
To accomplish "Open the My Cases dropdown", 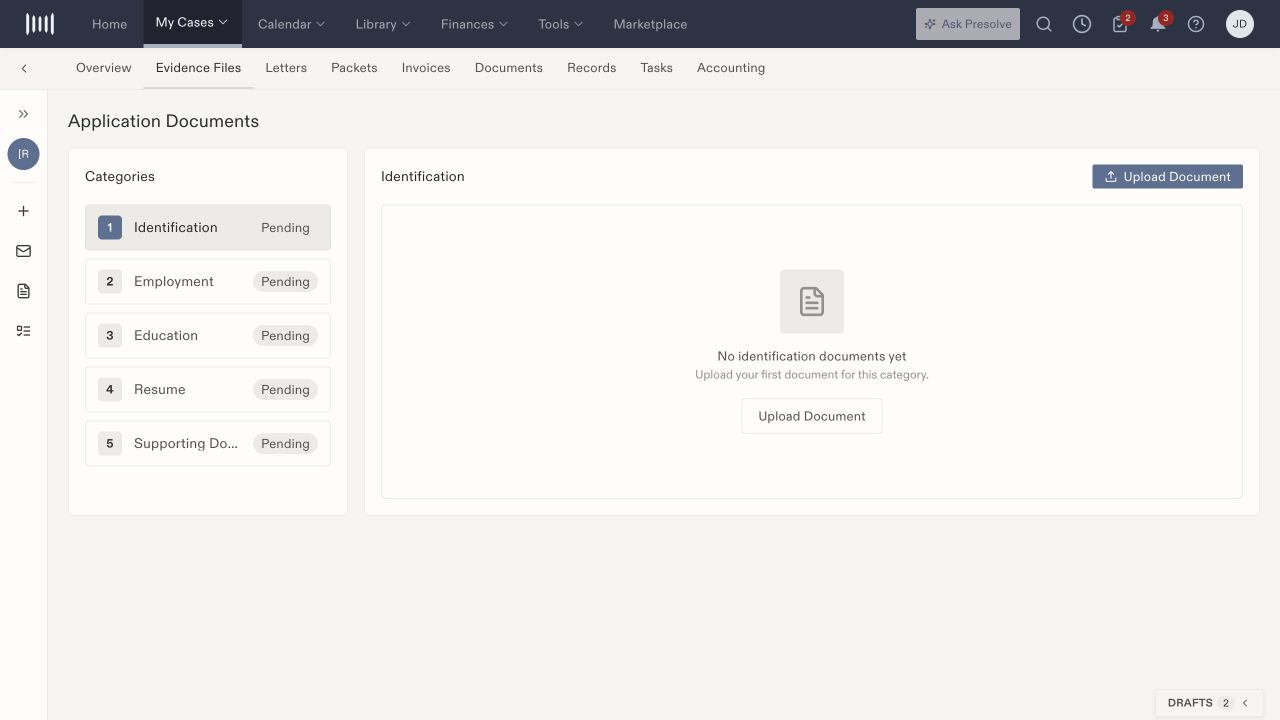I will [192, 23].
